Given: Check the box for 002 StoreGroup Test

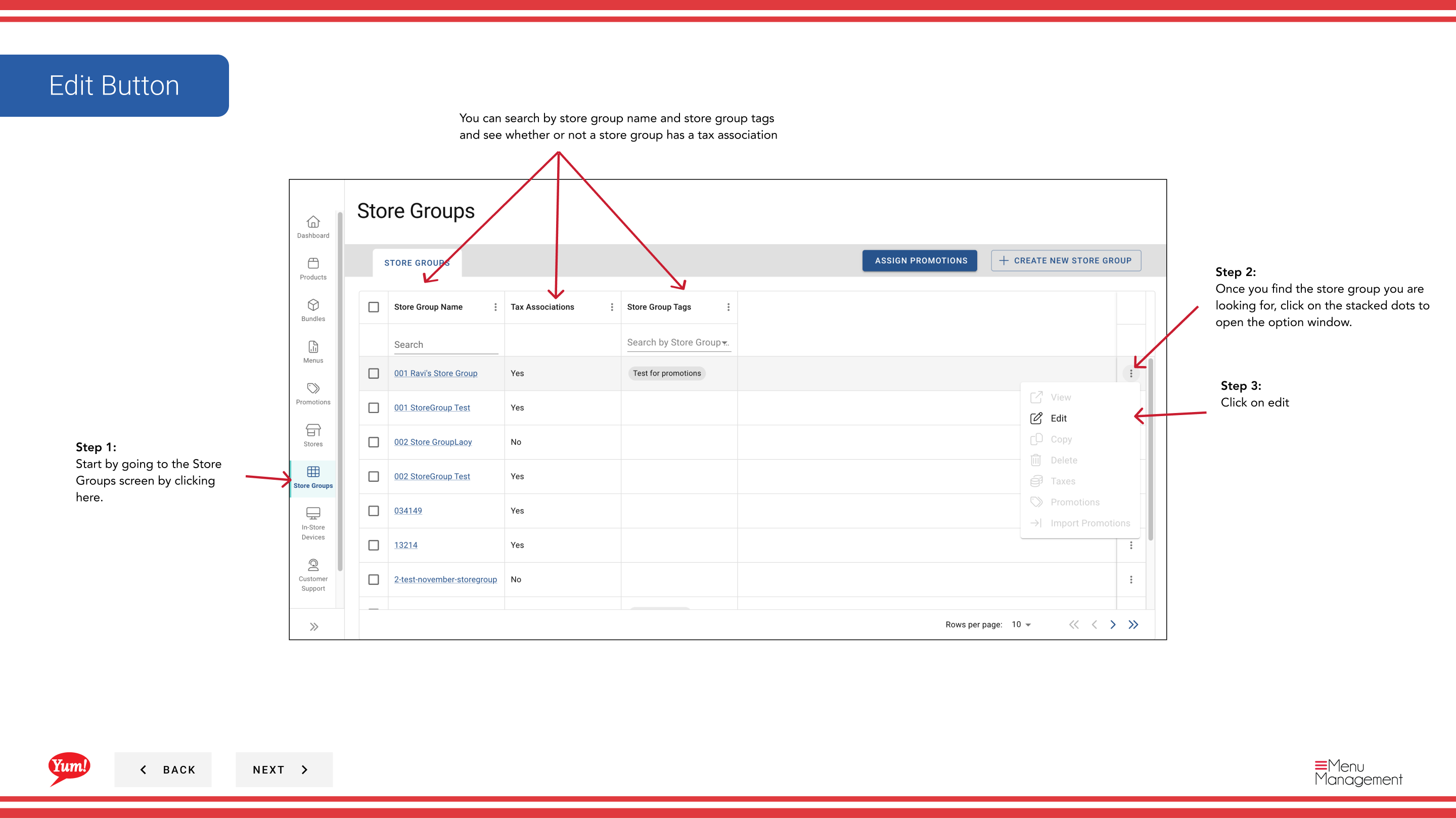Looking at the screenshot, I should click(x=374, y=476).
